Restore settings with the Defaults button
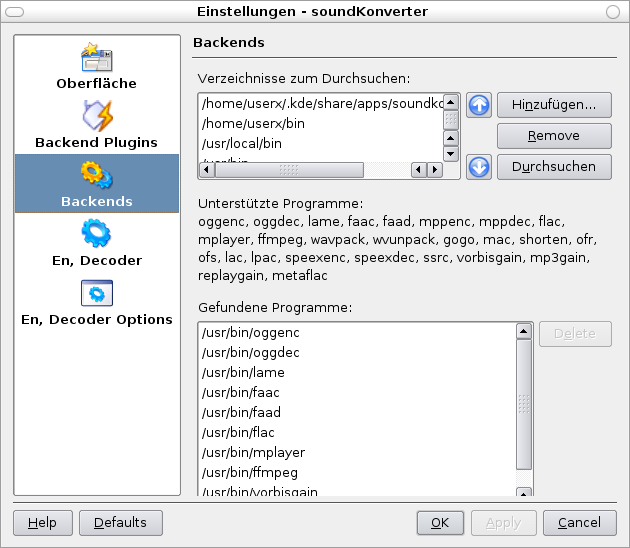The width and height of the screenshot is (630, 548). pos(121,523)
